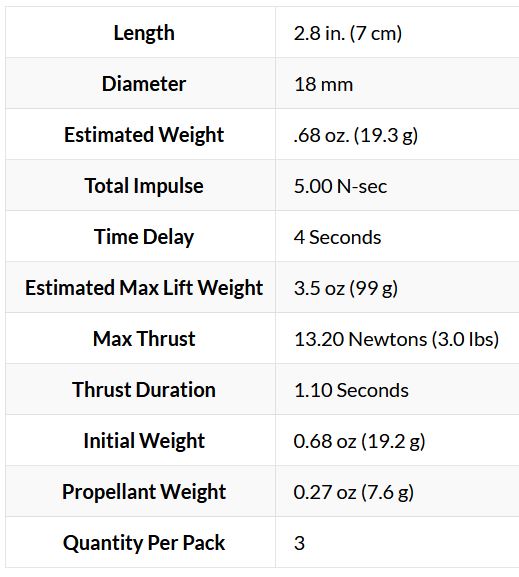Click the Total Impulse label
Image resolution: width=519 pixels, height=577 pixels.
click(x=144, y=186)
